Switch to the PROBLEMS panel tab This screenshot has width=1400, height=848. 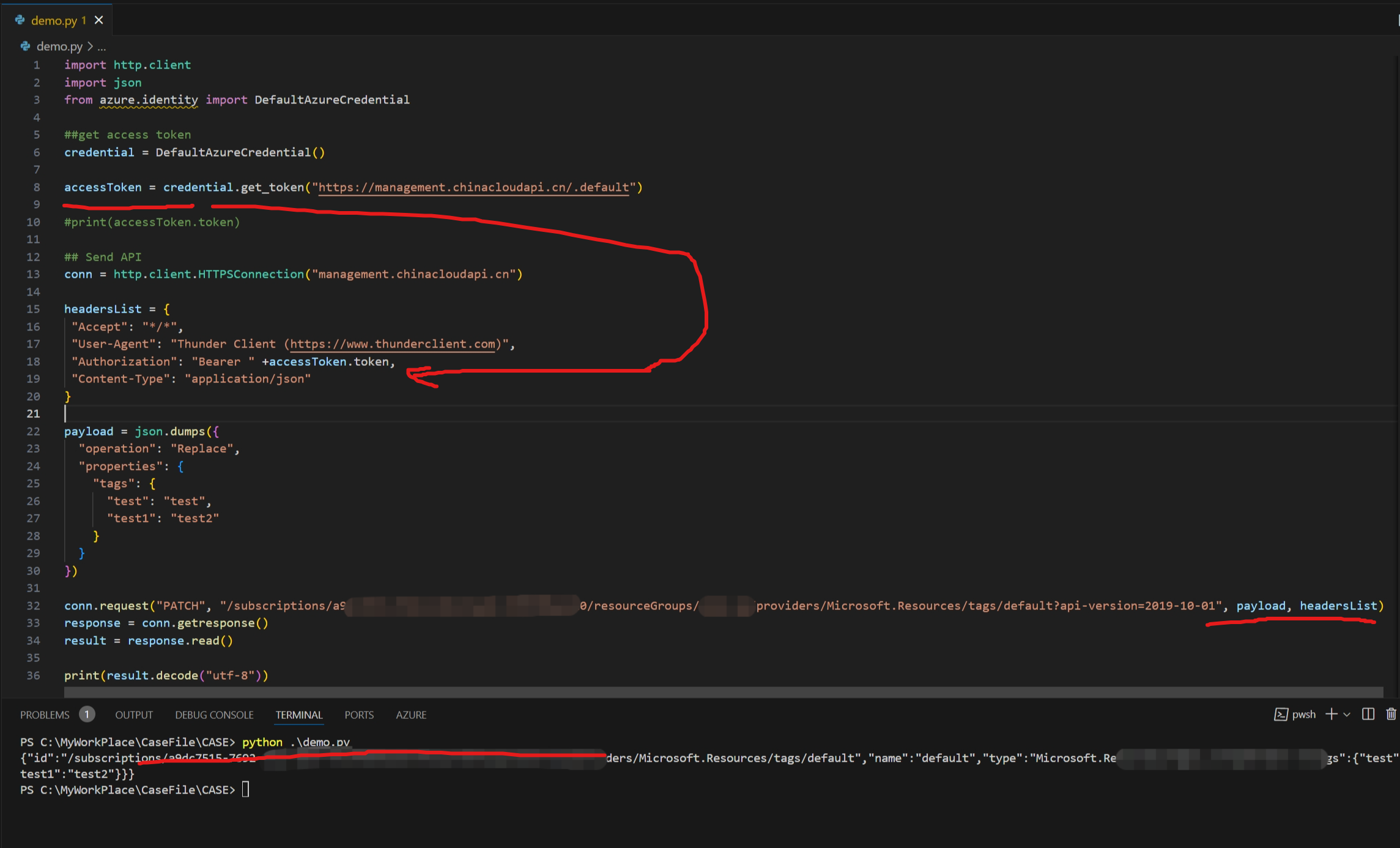(45, 715)
